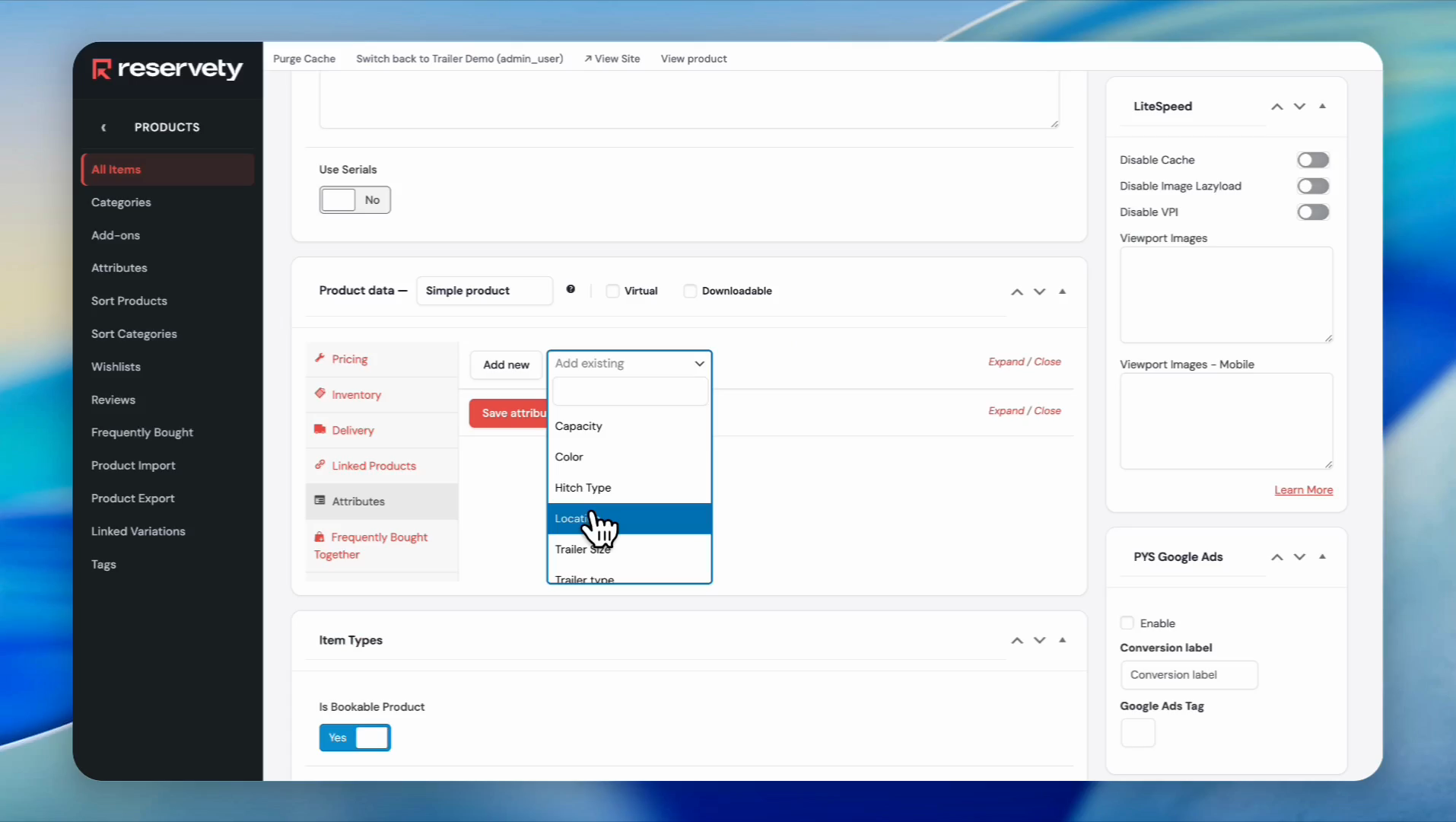Click the Attributes list icon
This screenshot has height=822, width=1456.
pyautogui.click(x=319, y=501)
